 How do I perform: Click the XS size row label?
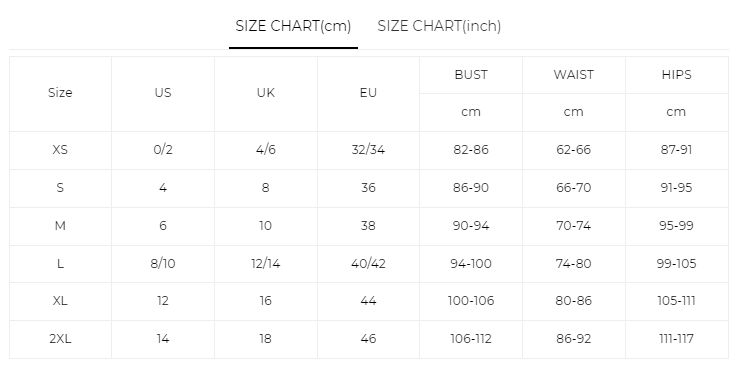click(60, 150)
